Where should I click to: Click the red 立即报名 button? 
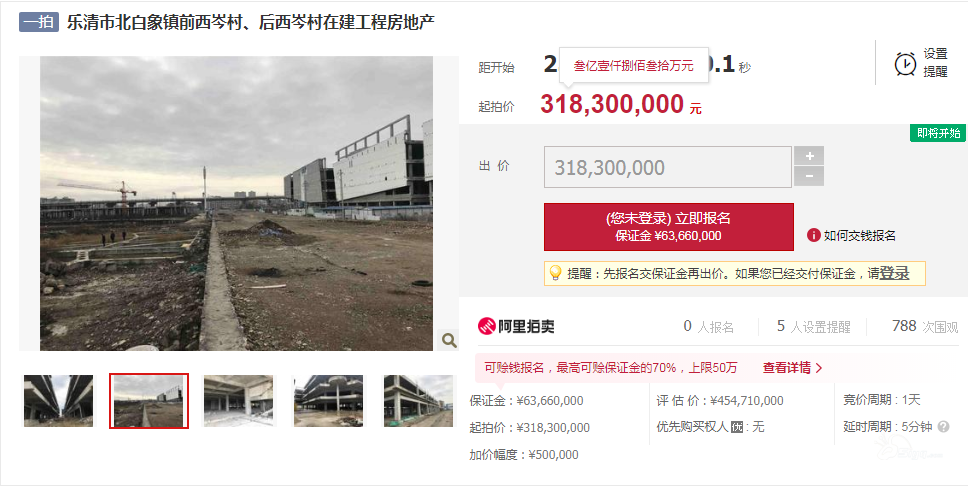(669, 227)
